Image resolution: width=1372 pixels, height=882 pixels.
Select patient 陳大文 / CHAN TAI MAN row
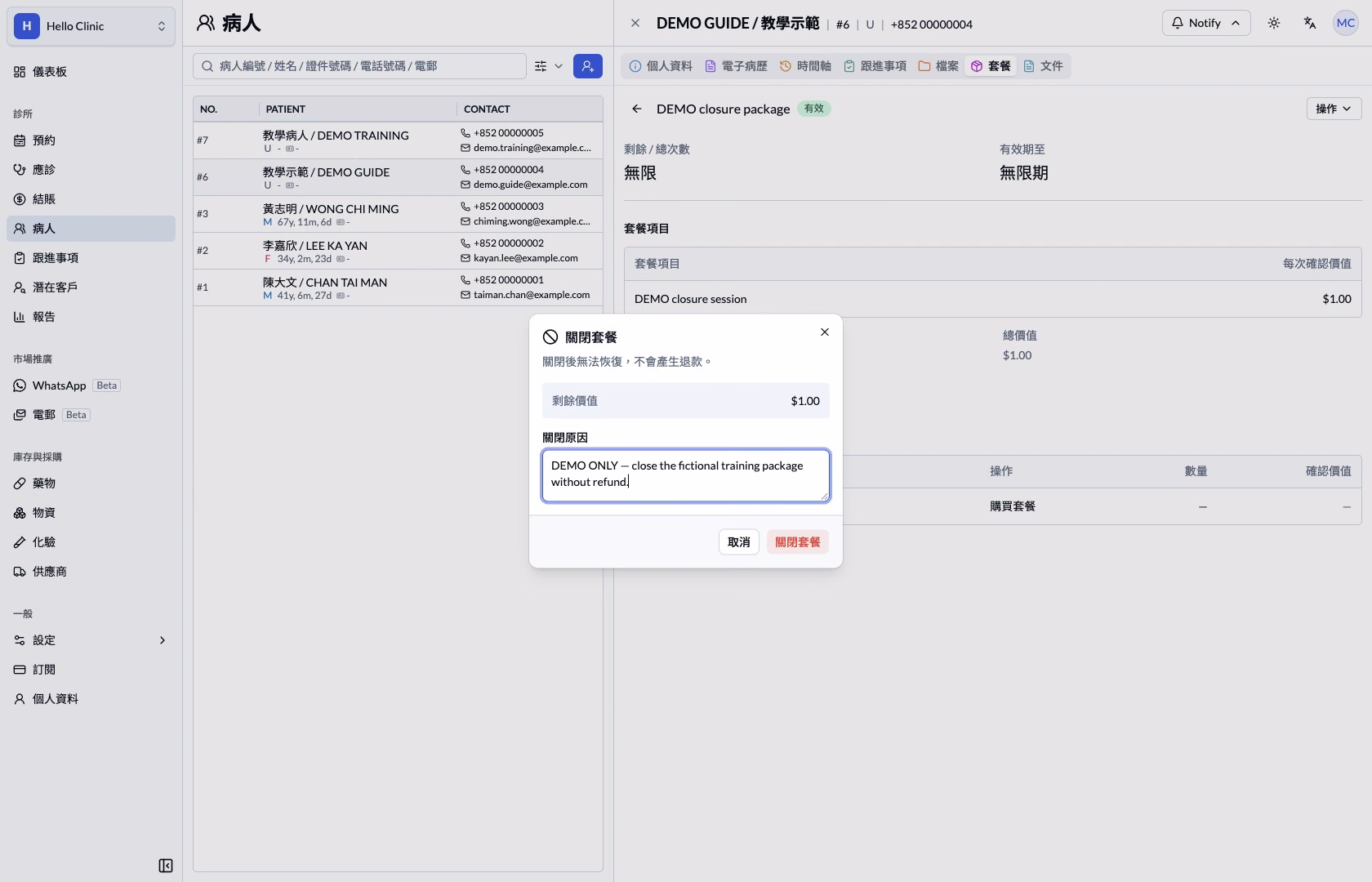click(398, 287)
